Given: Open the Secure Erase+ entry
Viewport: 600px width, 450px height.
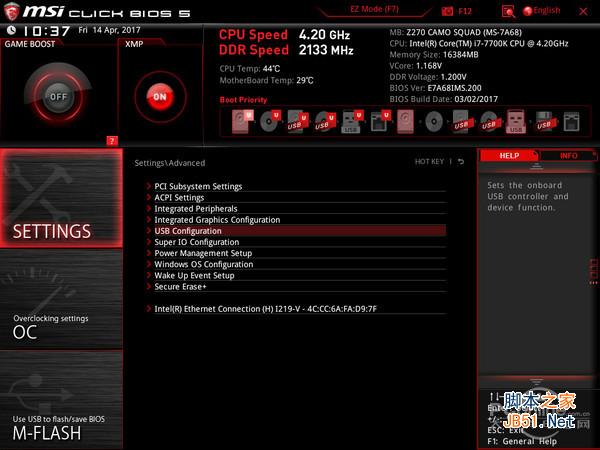Looking at the screenshot, I should (x=296, y=286).
